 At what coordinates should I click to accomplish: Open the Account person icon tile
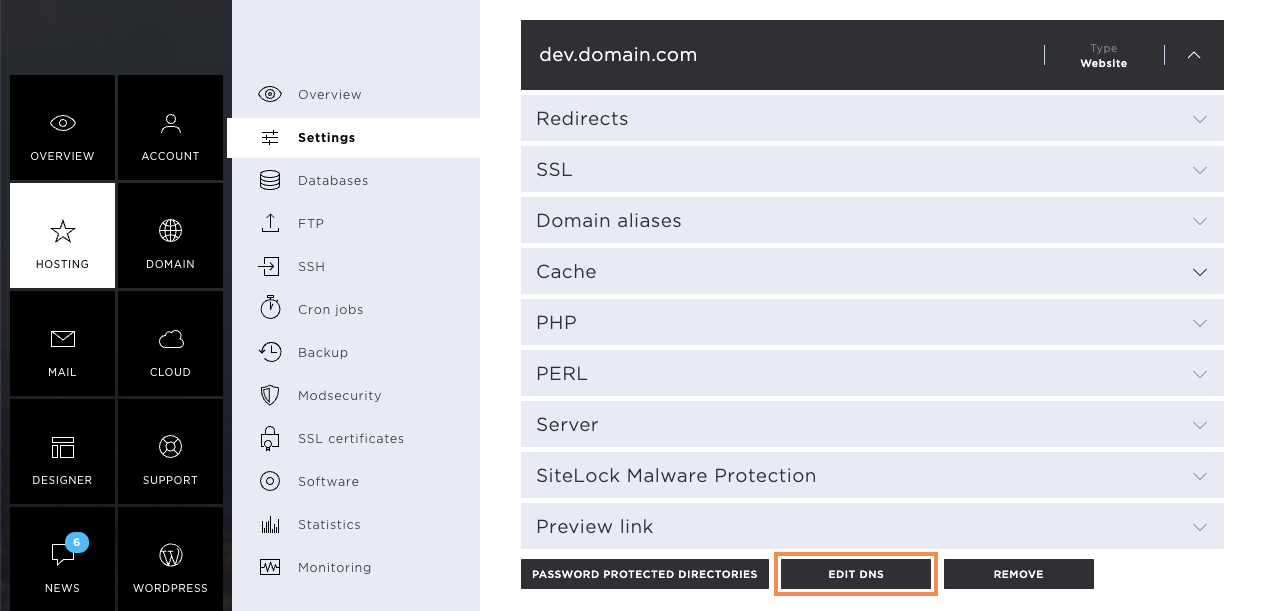point(170,127)
